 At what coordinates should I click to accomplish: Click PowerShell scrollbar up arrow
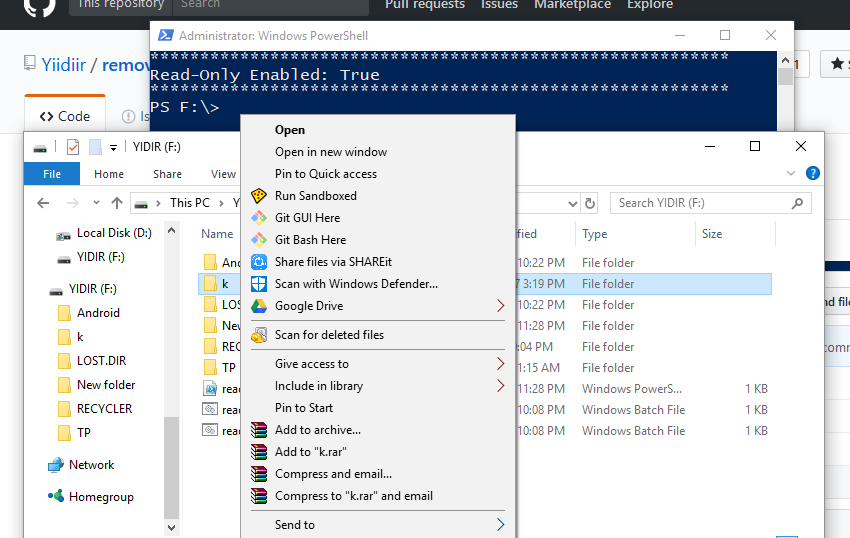click(x=785, y=60)
